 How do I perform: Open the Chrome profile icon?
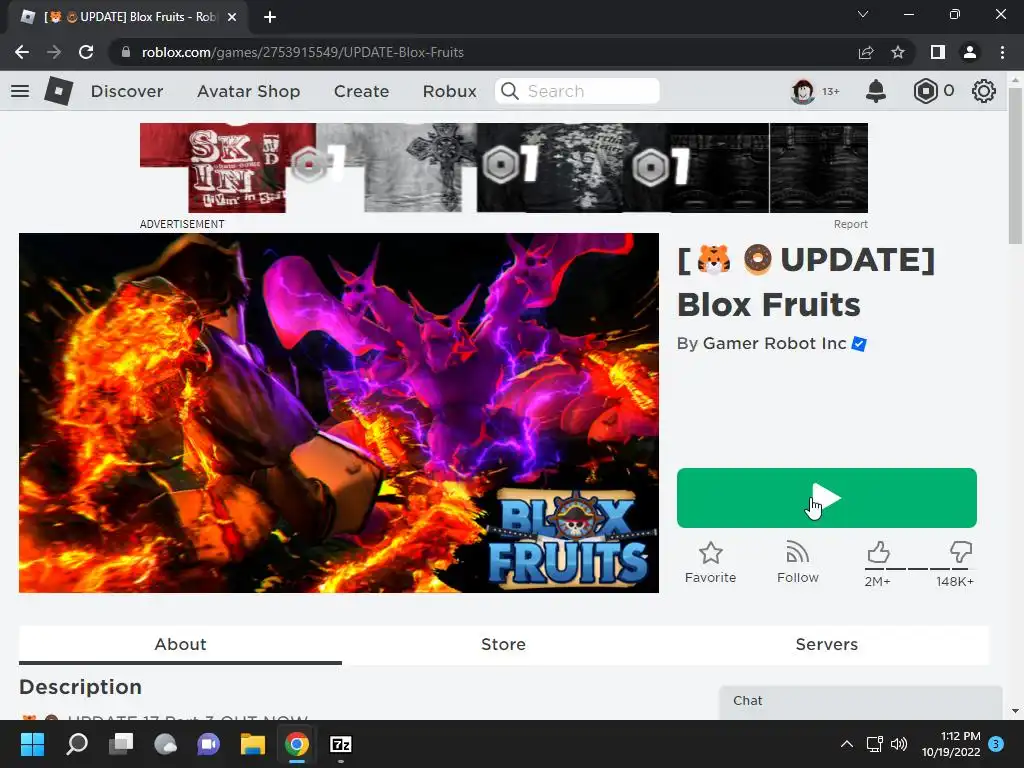pyautogui.click(x=970, y=52)
